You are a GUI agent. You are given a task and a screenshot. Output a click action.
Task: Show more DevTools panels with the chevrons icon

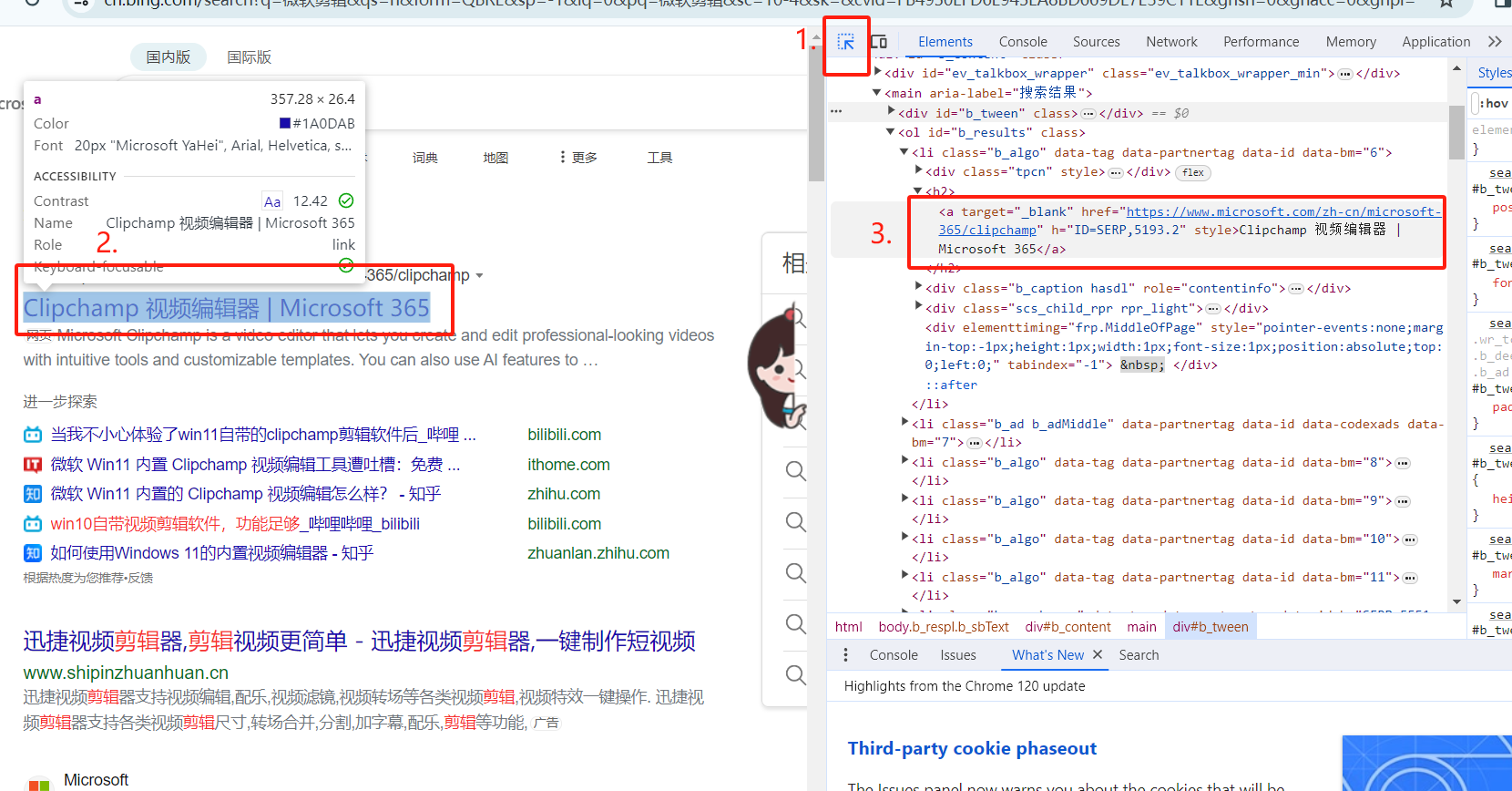(x=1495, y=42)
